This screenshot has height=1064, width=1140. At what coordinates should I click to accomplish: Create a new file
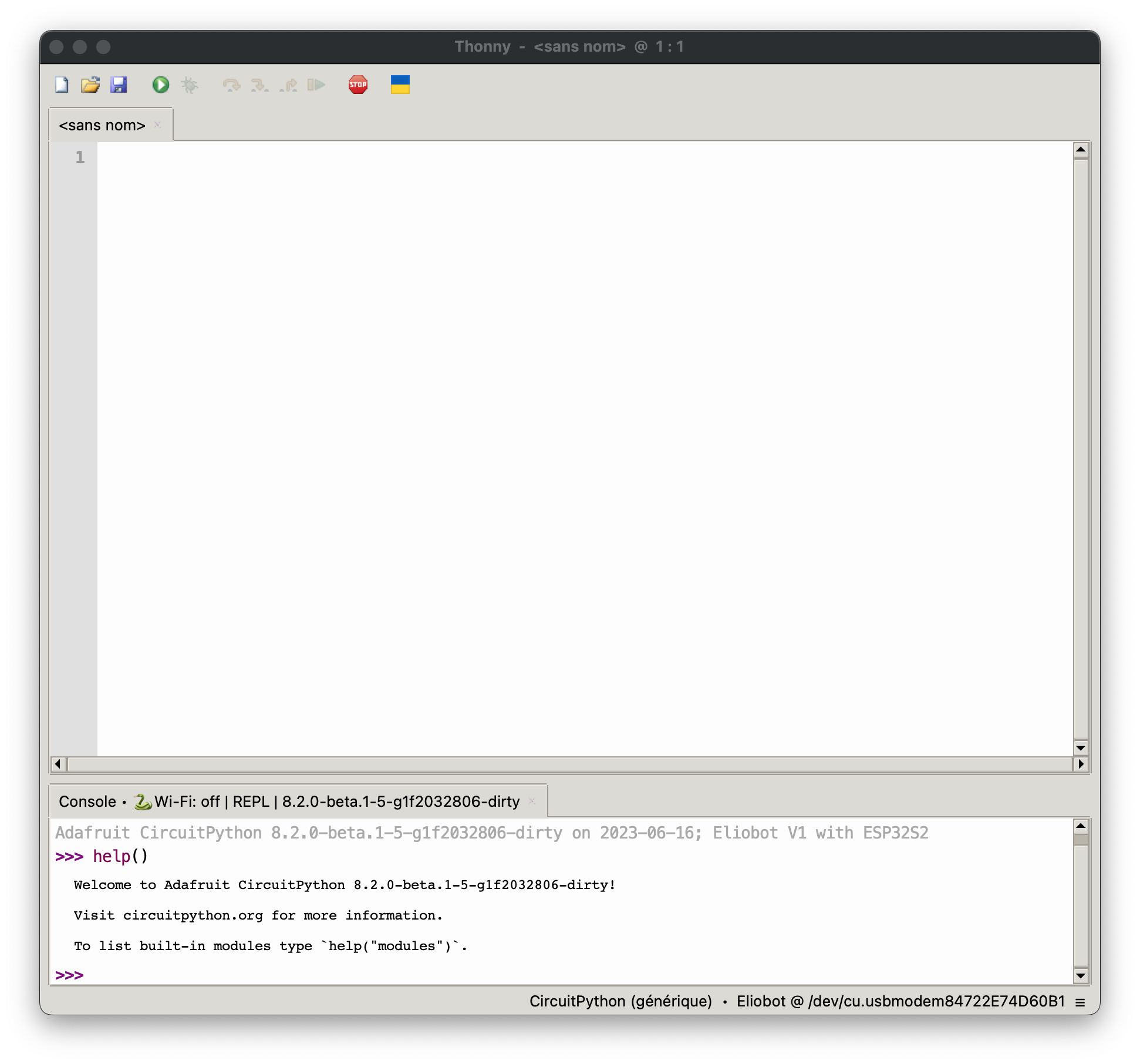61,85
